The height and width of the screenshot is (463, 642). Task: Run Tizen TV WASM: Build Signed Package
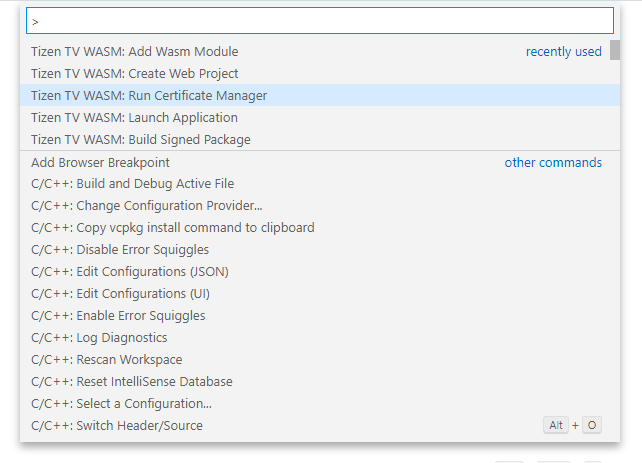pos(320,140)
